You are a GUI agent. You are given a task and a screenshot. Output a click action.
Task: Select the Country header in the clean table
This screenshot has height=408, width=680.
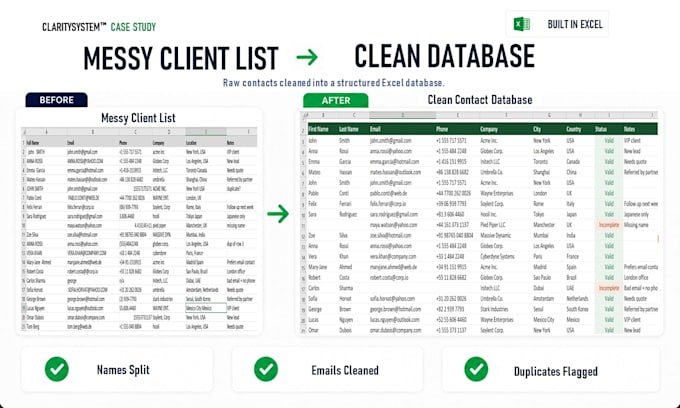coord(573,129)
